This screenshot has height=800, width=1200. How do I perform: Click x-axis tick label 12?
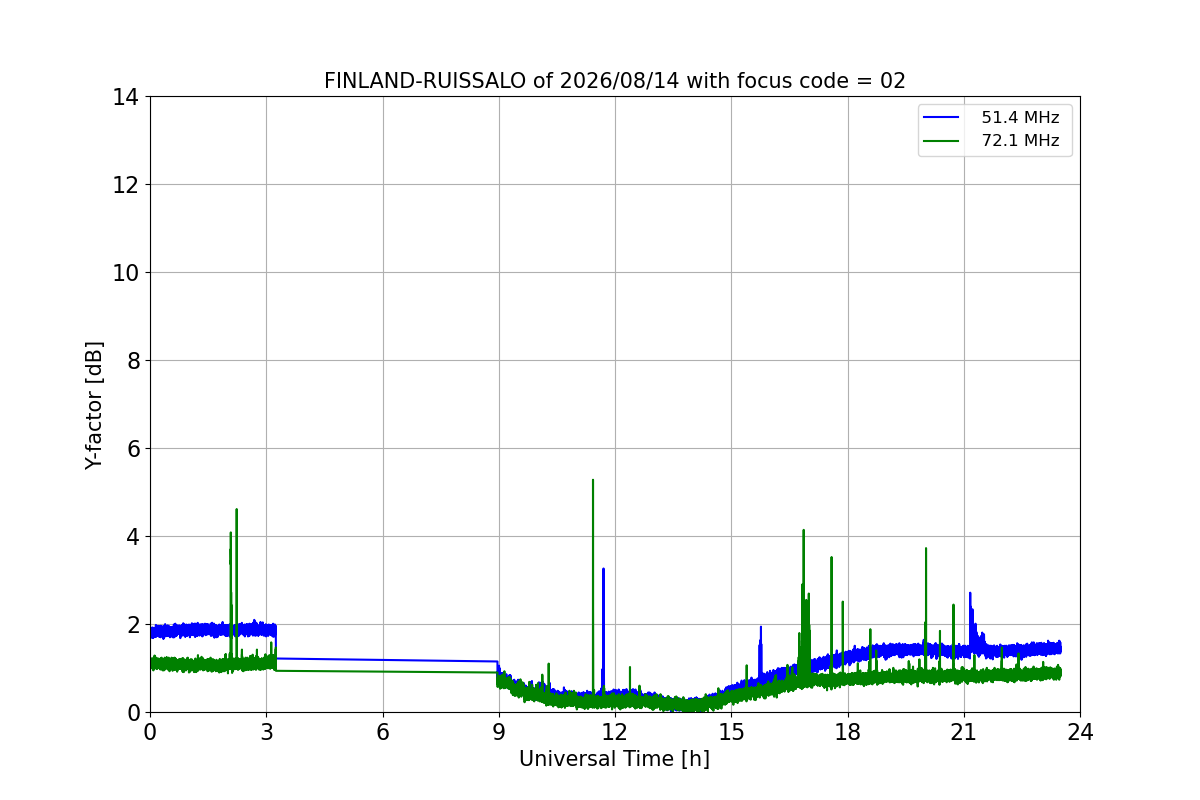pyautogui.click(x=615, y=732)
